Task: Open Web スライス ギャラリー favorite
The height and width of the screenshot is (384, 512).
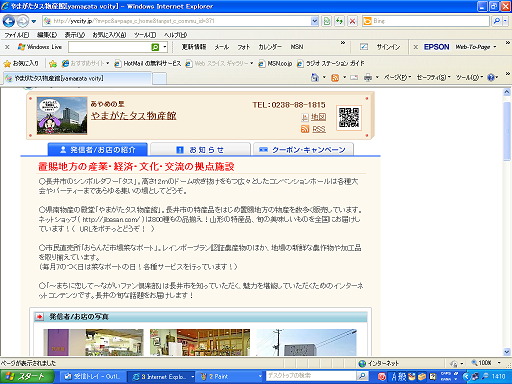Action: click(x=219, y=63)
